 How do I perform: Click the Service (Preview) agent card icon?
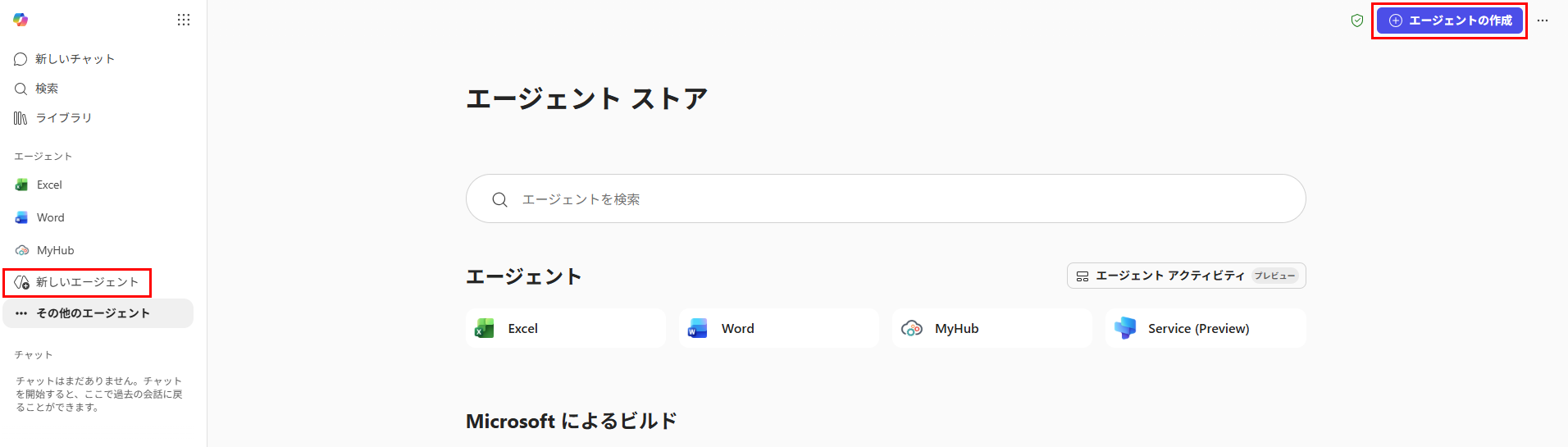point(1125,328)
